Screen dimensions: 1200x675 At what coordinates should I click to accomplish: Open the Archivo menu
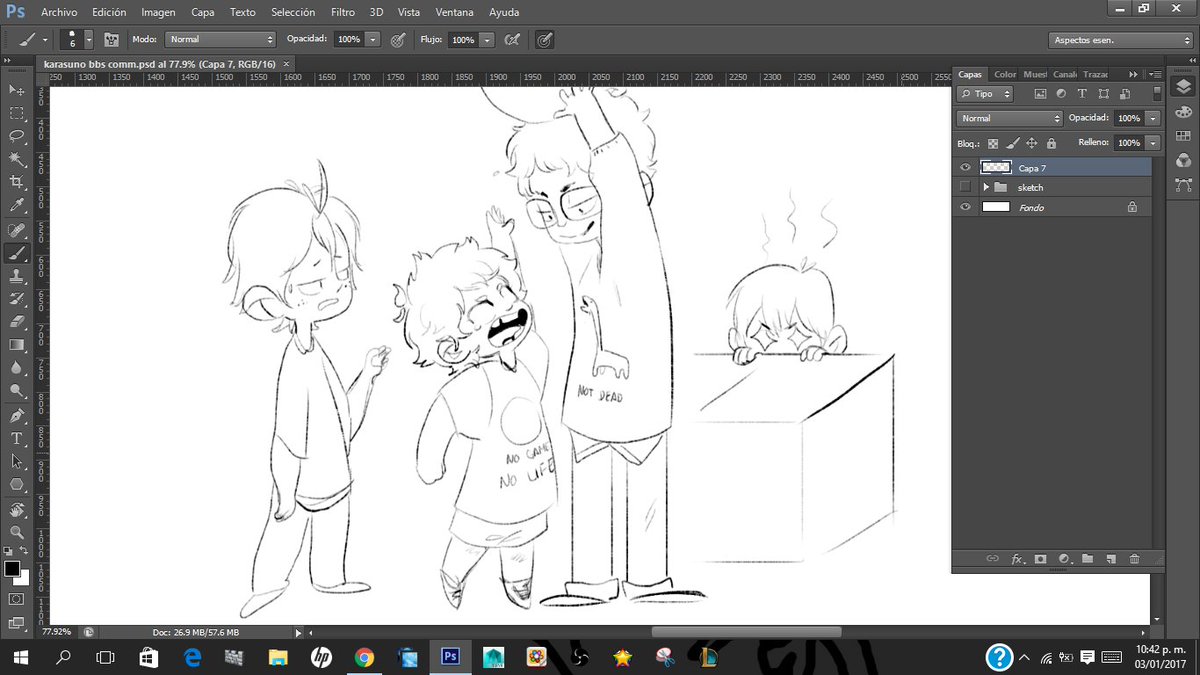point(59,12)
